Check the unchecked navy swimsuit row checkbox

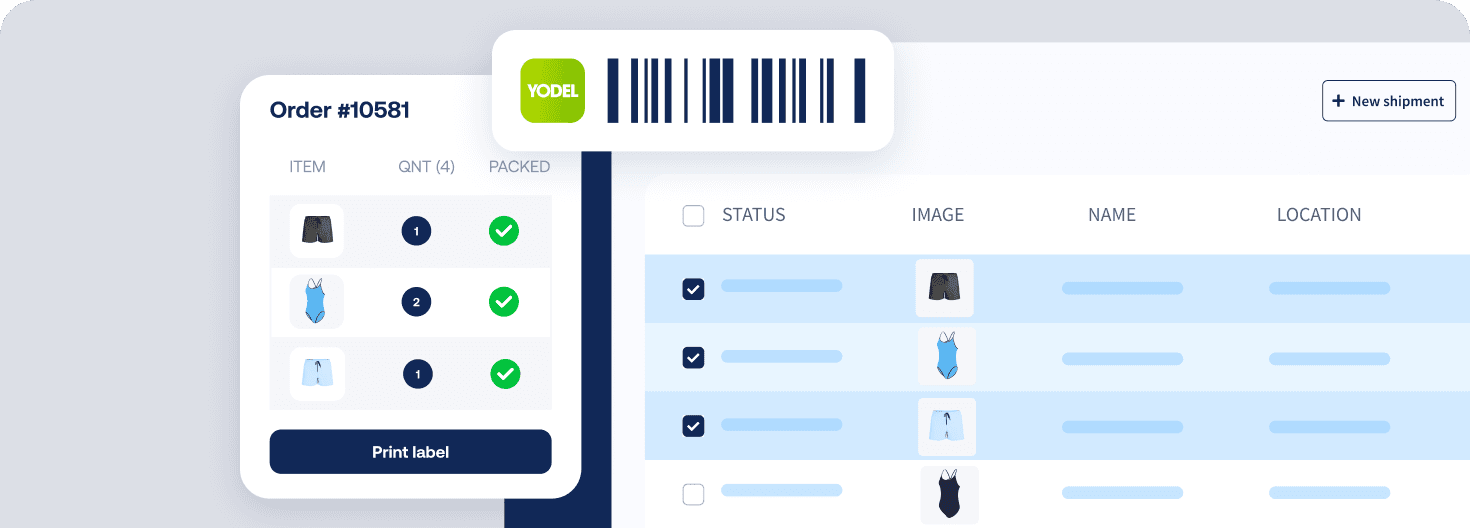pyautogui.click(x=693, y=494)
